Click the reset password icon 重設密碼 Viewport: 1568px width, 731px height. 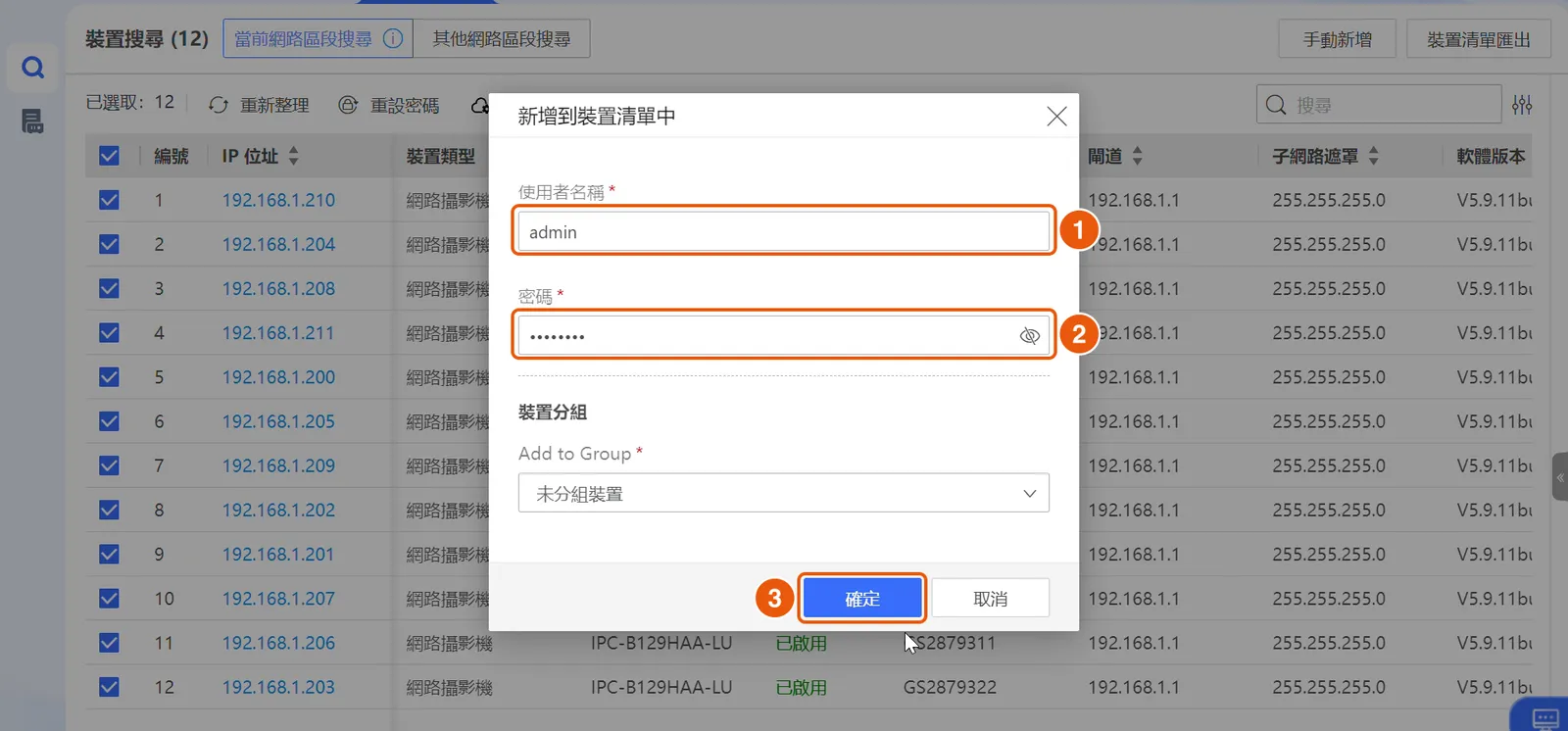[348, 105]
